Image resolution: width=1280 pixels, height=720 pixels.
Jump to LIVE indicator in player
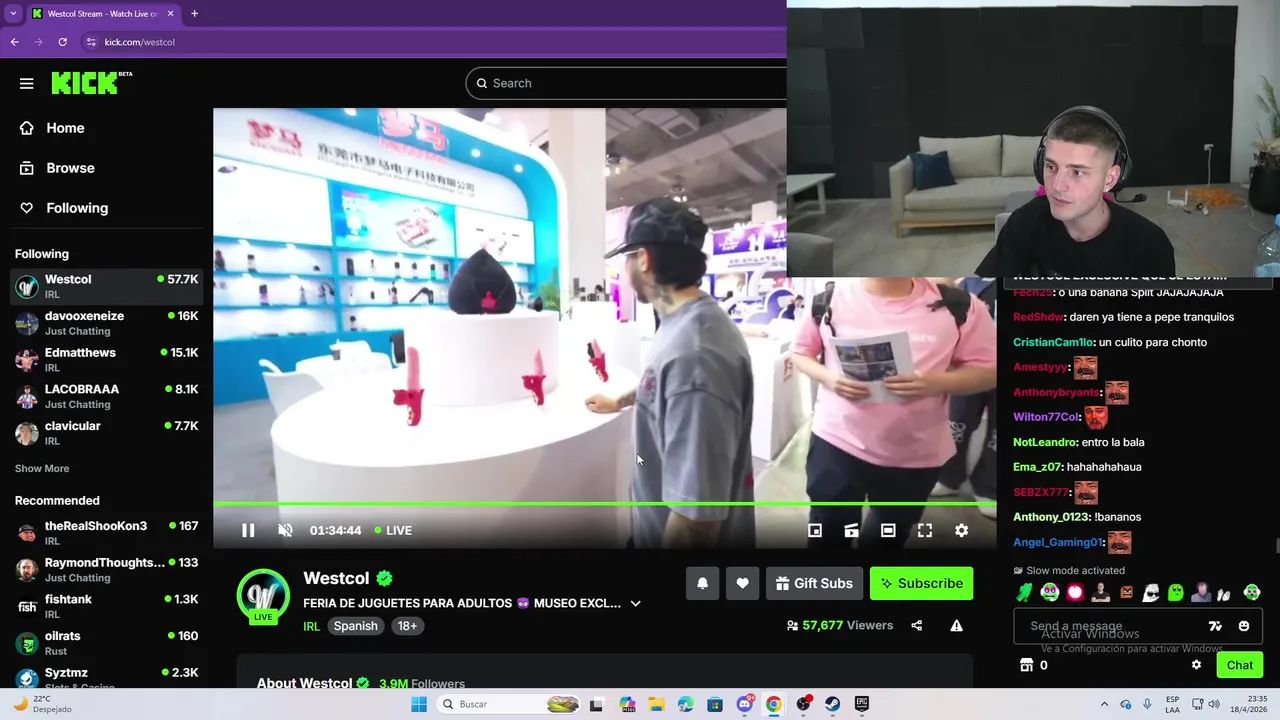coord(393,530)
